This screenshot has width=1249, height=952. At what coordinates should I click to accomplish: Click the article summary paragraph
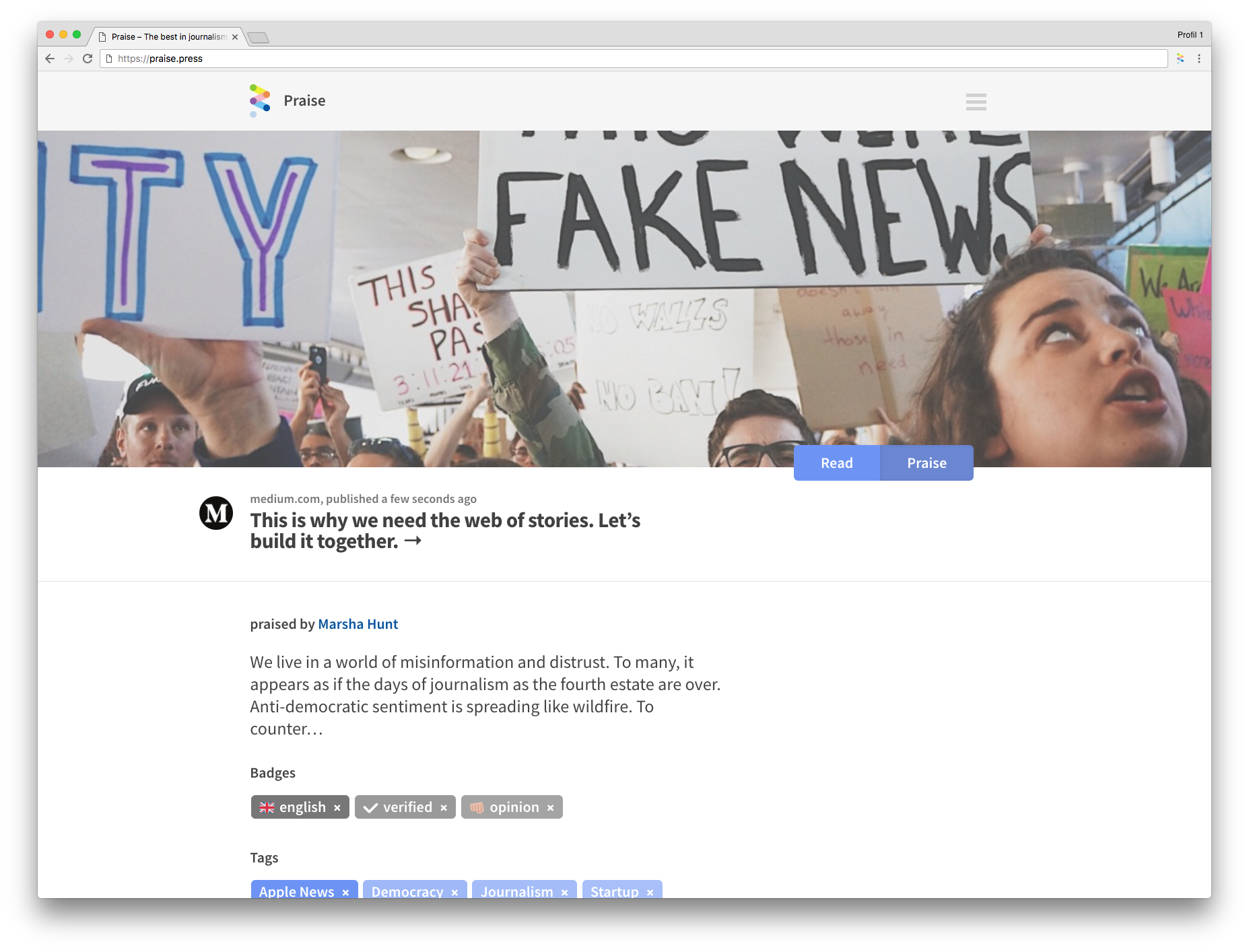(485, 695)
